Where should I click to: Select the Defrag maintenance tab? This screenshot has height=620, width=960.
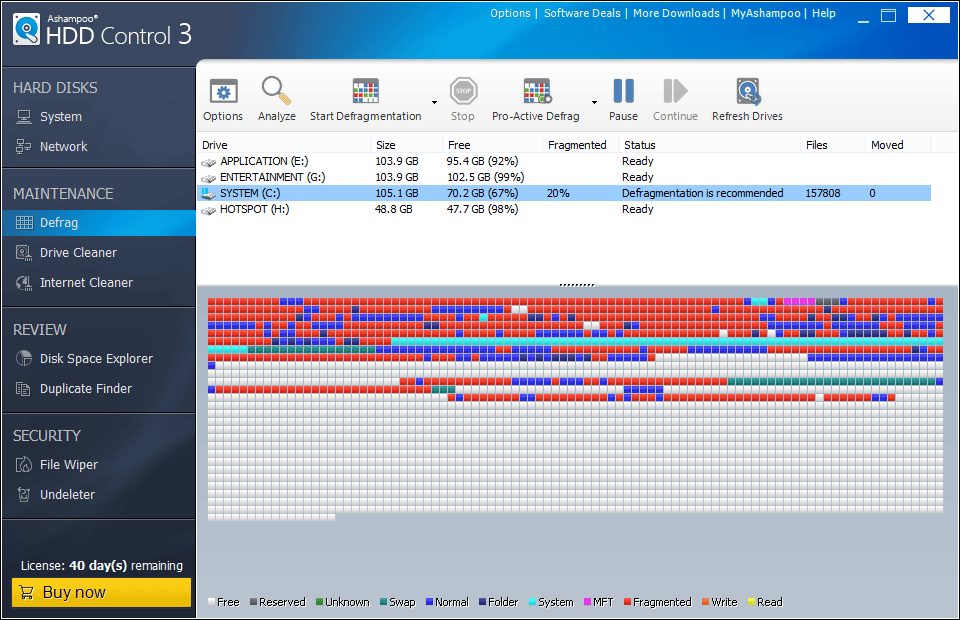click(60, 223)
